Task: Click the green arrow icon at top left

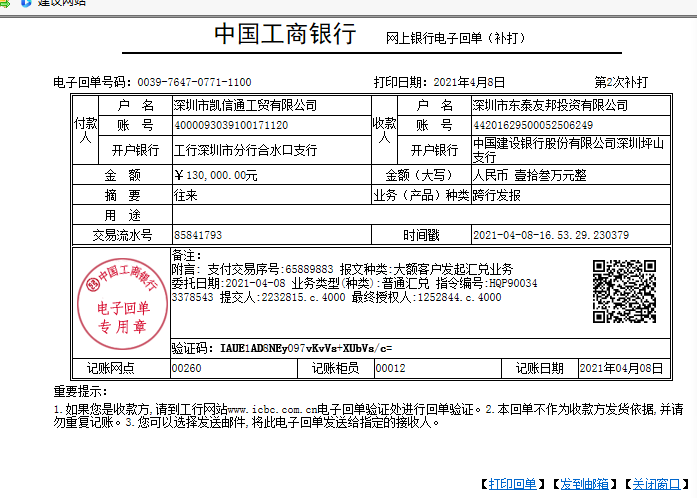Action: tap(4, 4)
